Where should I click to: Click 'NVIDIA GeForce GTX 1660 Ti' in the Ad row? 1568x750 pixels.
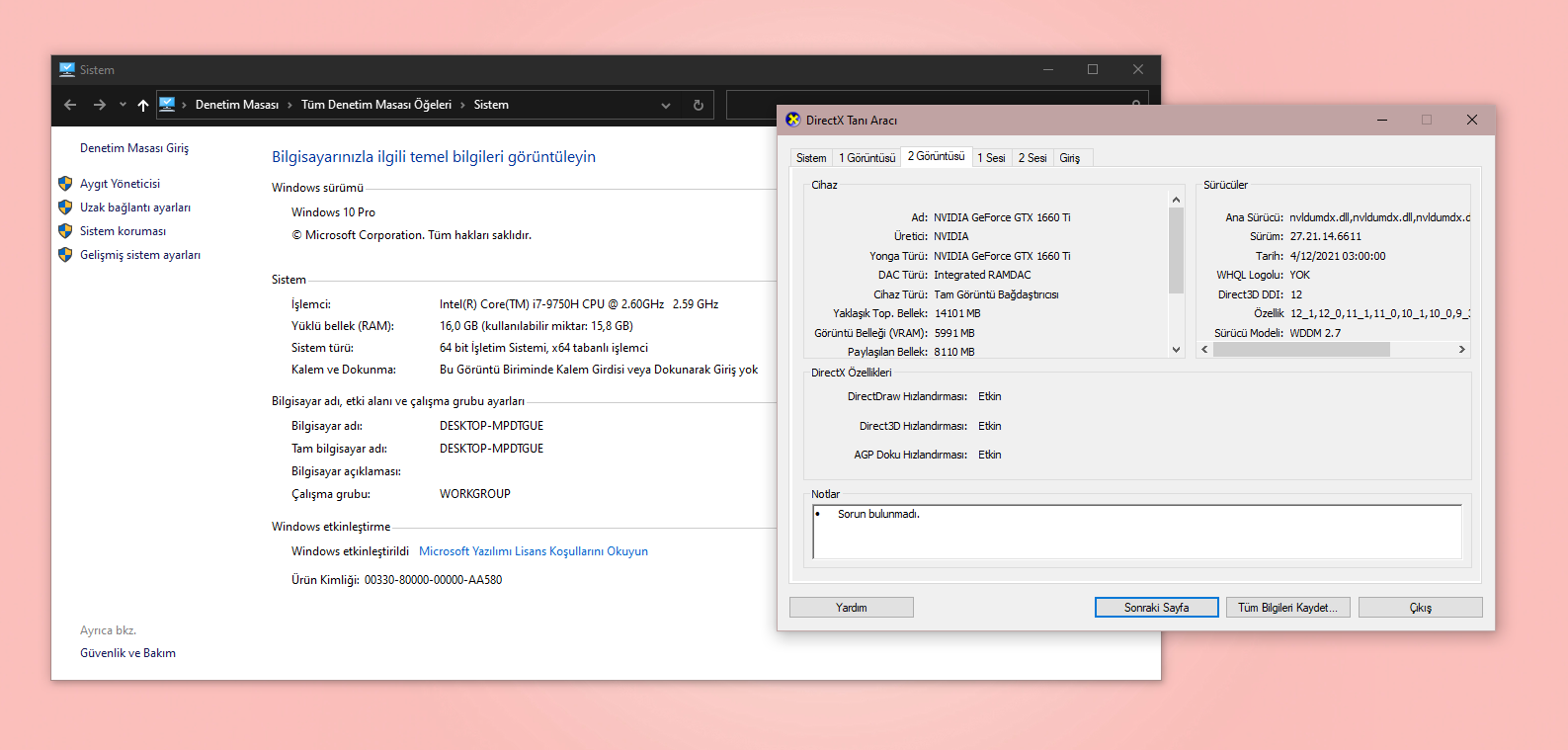coord(1002,217)
